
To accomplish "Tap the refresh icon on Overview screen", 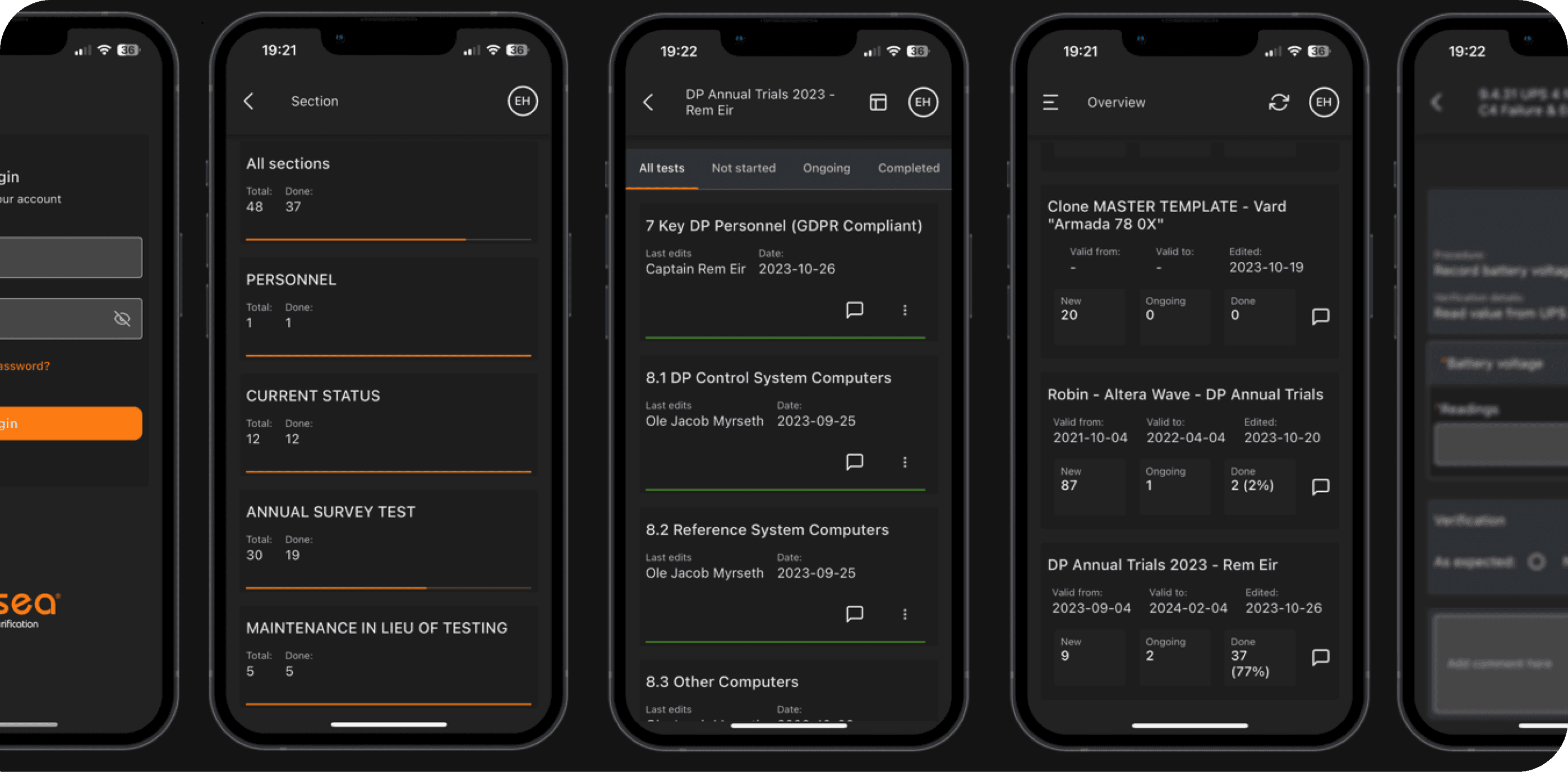I will click(1277, 102).
